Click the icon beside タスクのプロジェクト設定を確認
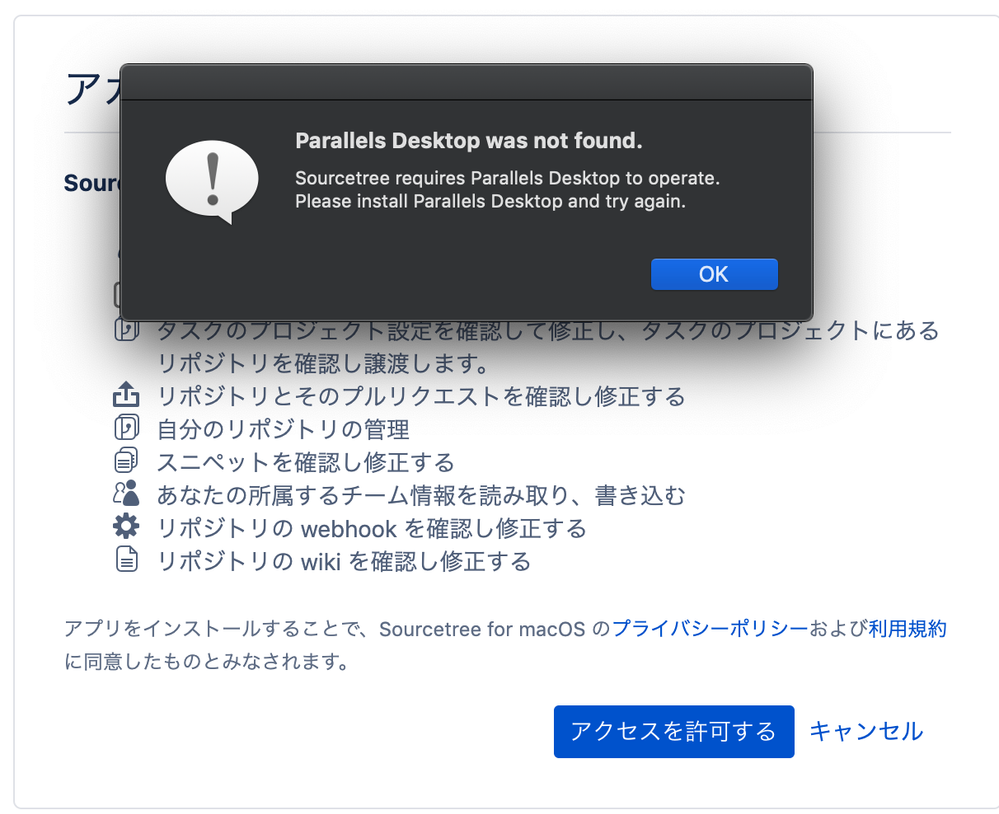The image size is (999, 814). [x=126, y=329]
